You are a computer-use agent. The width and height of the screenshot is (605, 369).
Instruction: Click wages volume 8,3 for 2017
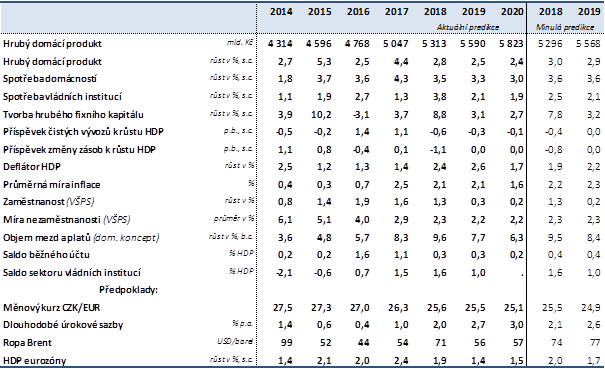click(401, 237)
